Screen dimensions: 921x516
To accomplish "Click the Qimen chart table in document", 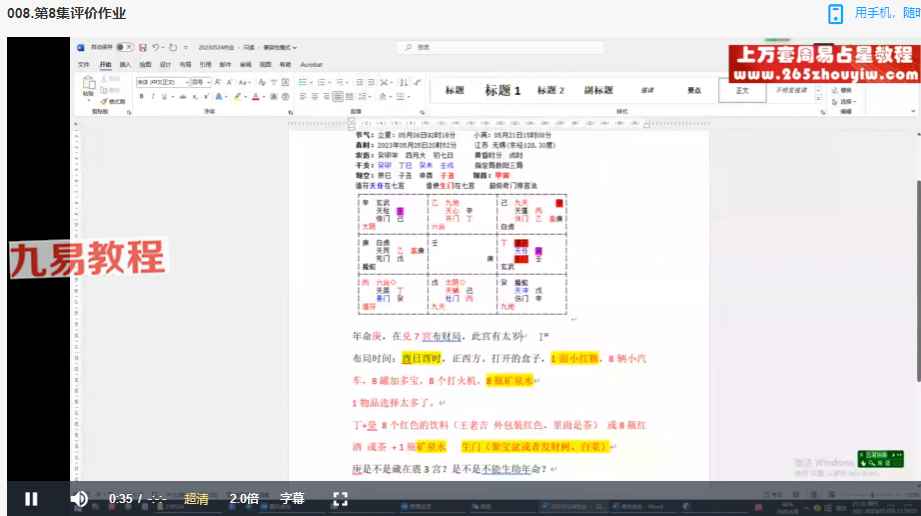I will point(462,254).
